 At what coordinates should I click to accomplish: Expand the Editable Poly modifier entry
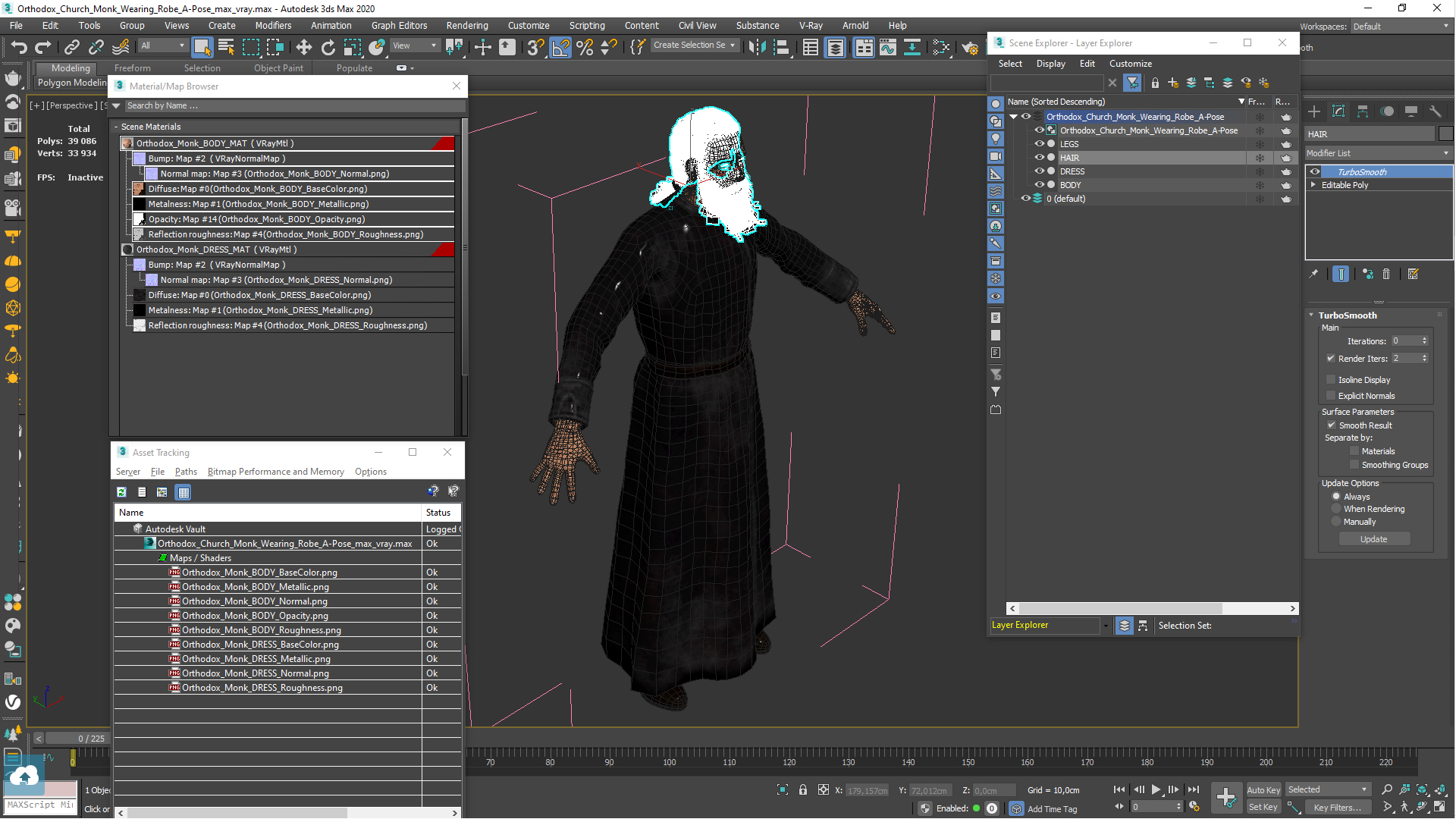[x=1313, y=185]
